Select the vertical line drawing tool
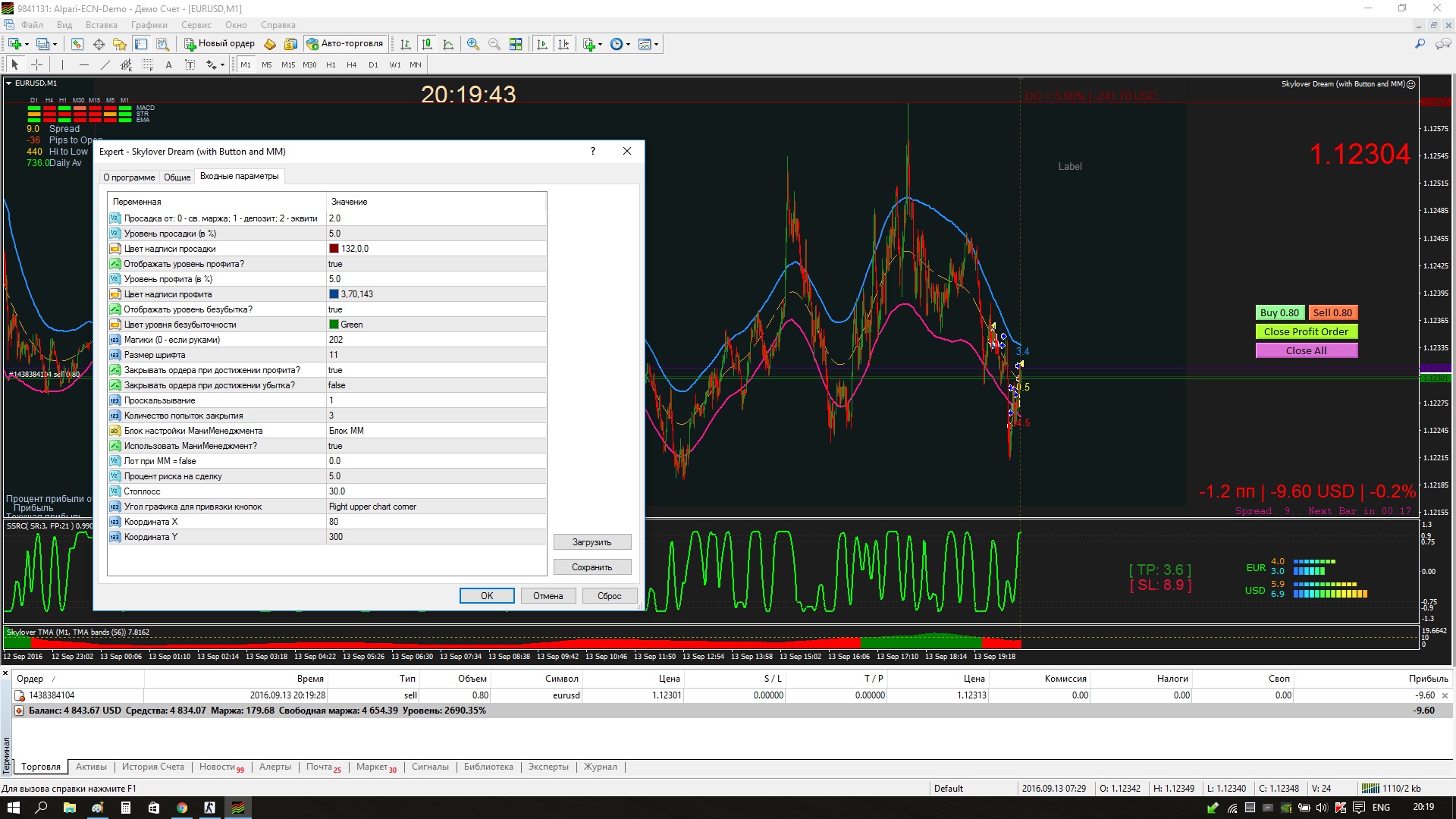The width and height of the screenshot is (1456, 819). [x=63, y=64]
